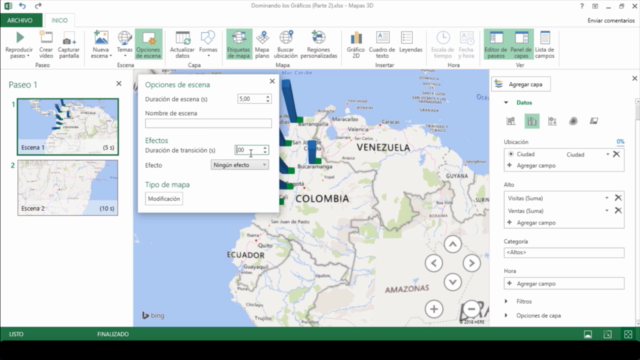Select the Ciudad location radio button
Image resolution: width=640 pixels, height=360 pixels.
(511, 154)
